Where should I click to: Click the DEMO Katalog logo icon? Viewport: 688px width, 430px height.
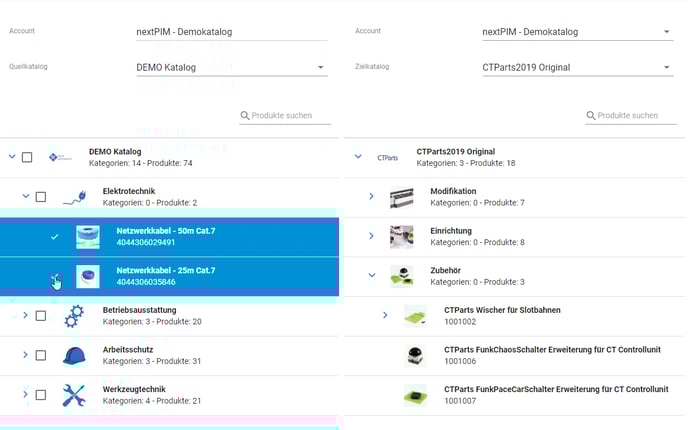click(x=60, y=157)
